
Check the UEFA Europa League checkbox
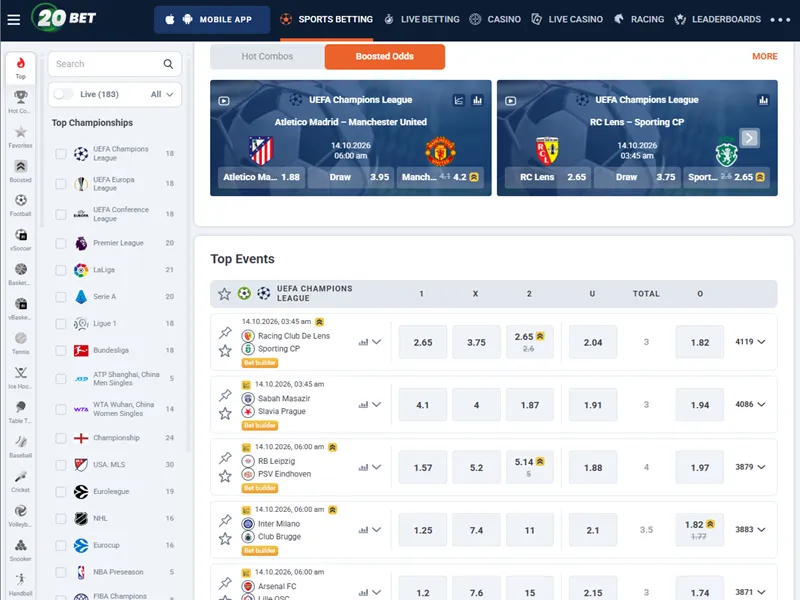[61, 184]
